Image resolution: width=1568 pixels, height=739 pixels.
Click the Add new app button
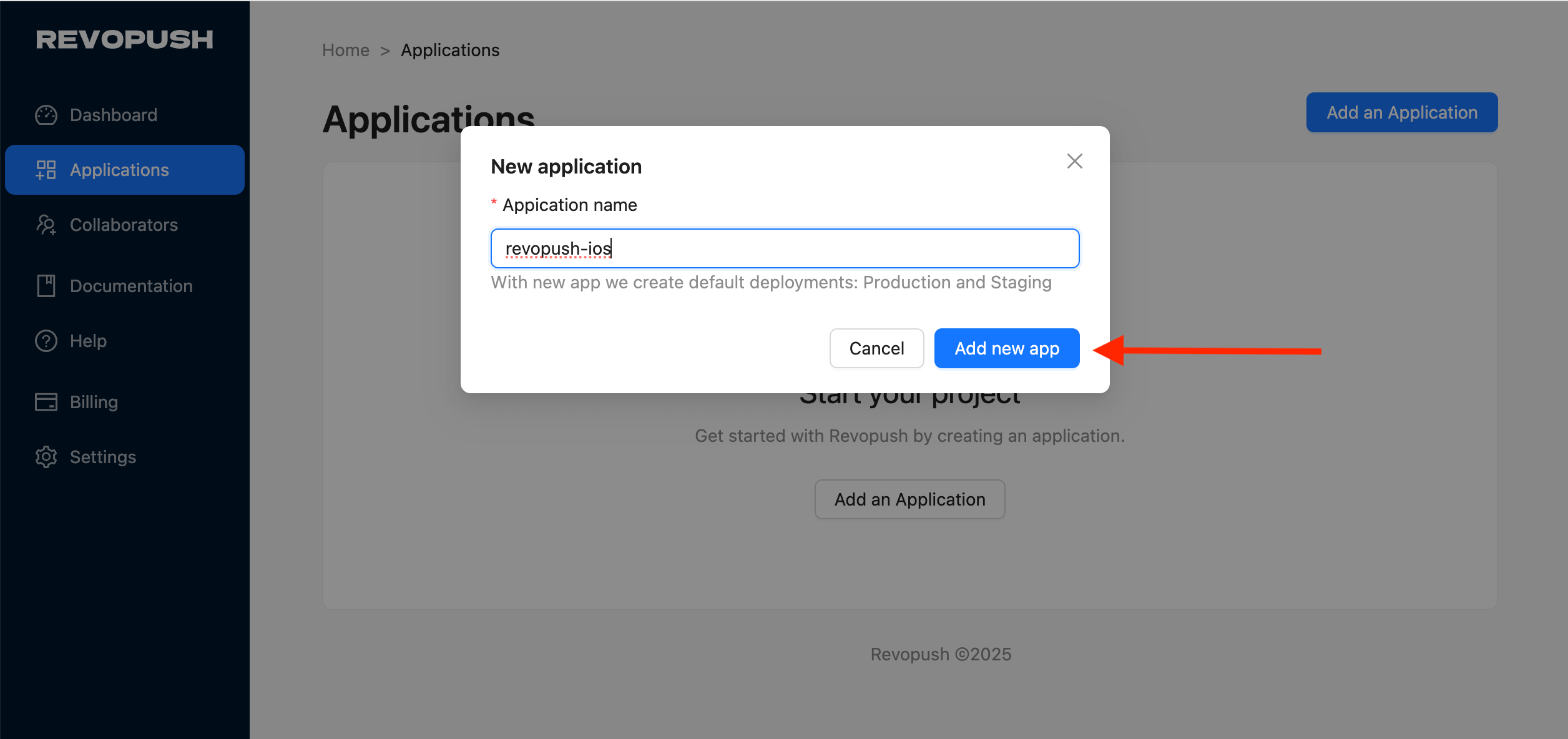tap(1006, 348)
